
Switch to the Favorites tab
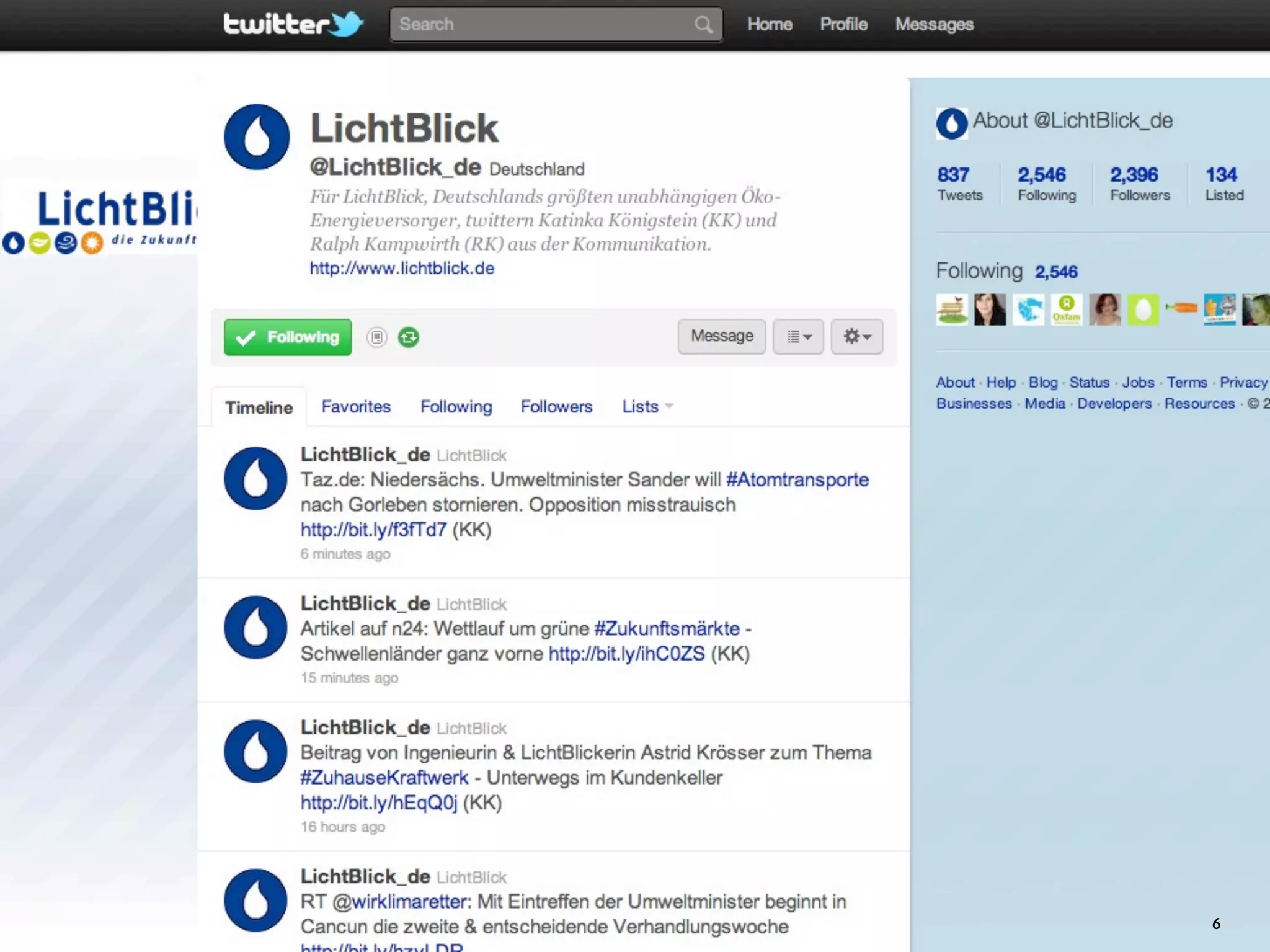[x=356, y=407]
